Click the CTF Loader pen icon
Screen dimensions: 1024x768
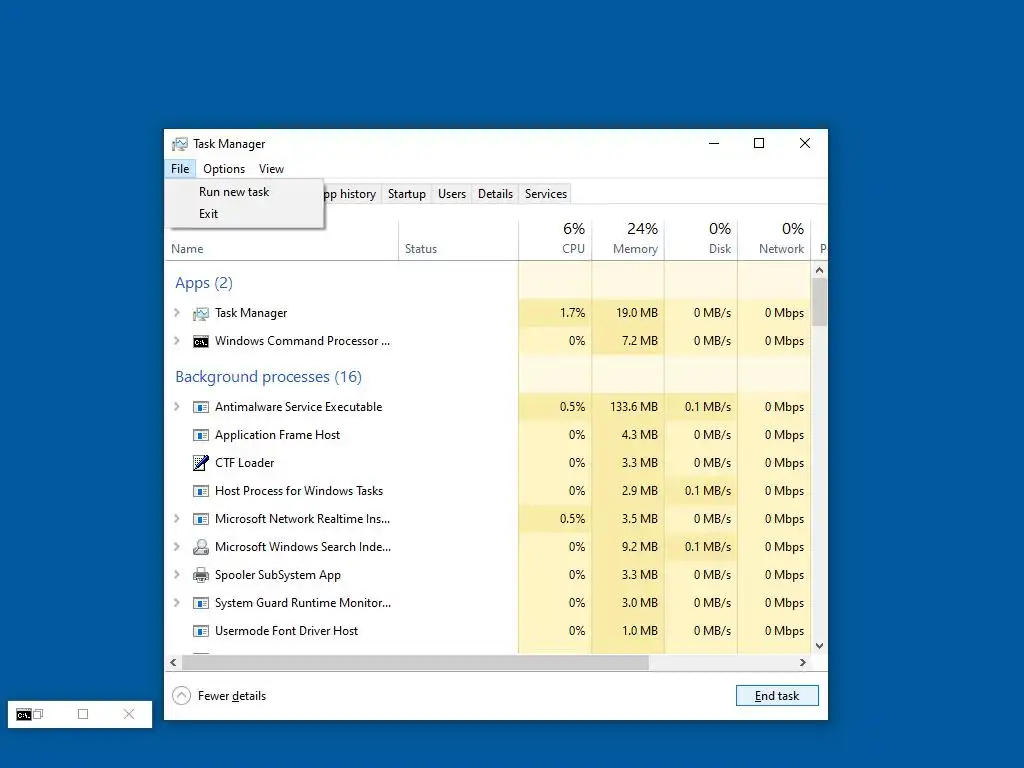coord(200,463)
